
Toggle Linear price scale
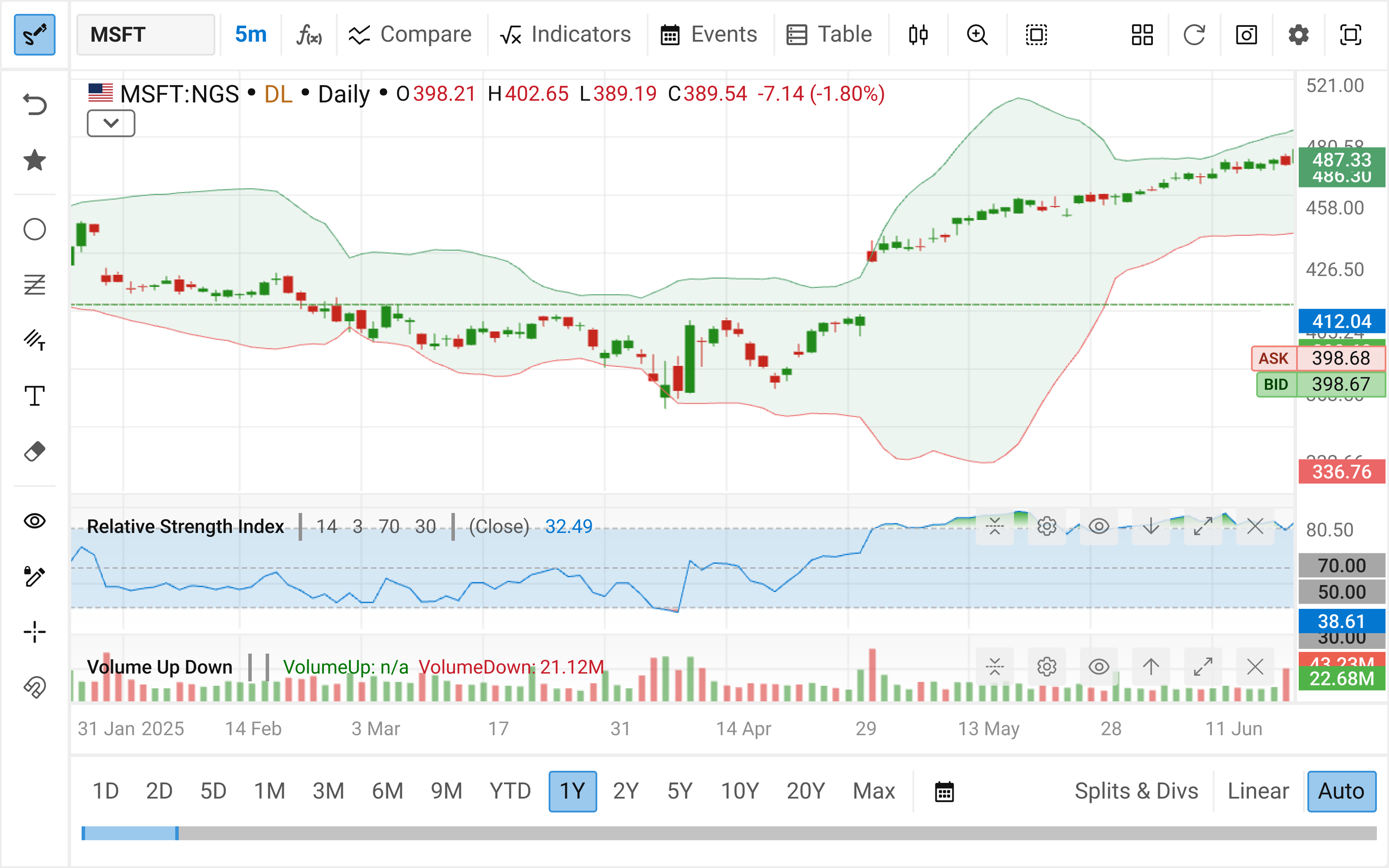click(x=1258, y=791)
